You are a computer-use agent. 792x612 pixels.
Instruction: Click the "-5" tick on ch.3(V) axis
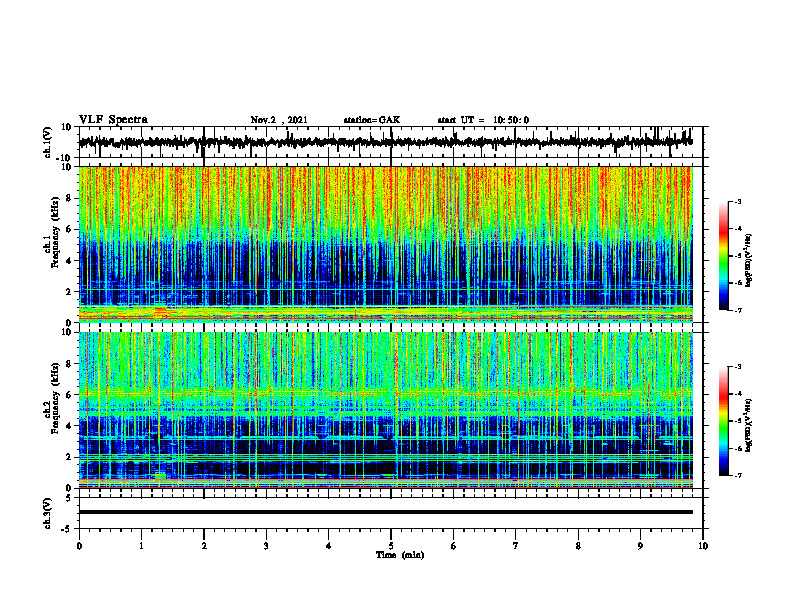click(68, 529)
